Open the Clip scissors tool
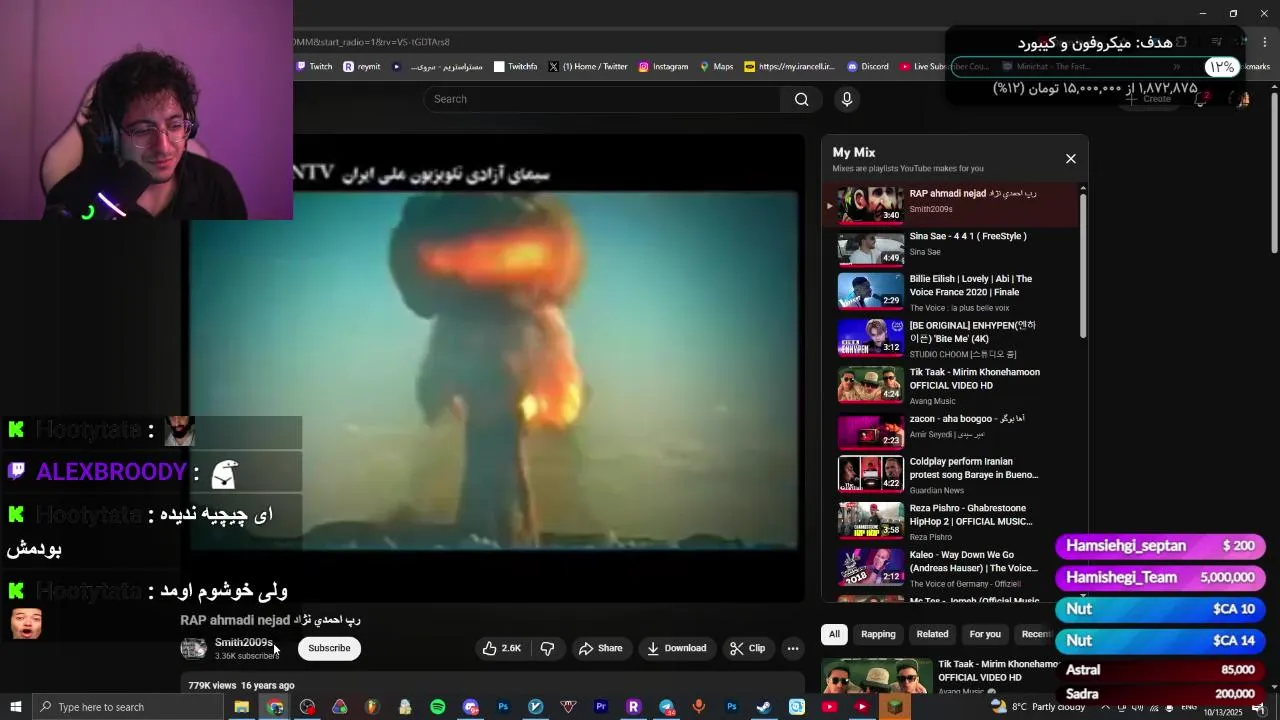 pyautogui.click(x=748, y=648)
